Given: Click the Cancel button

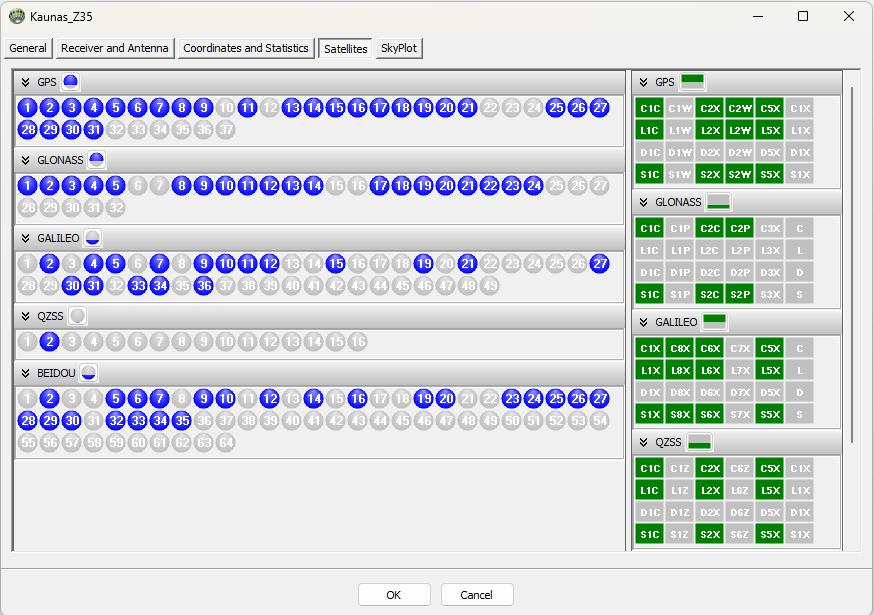Looking at the screenshot, I should coord(477,595).
